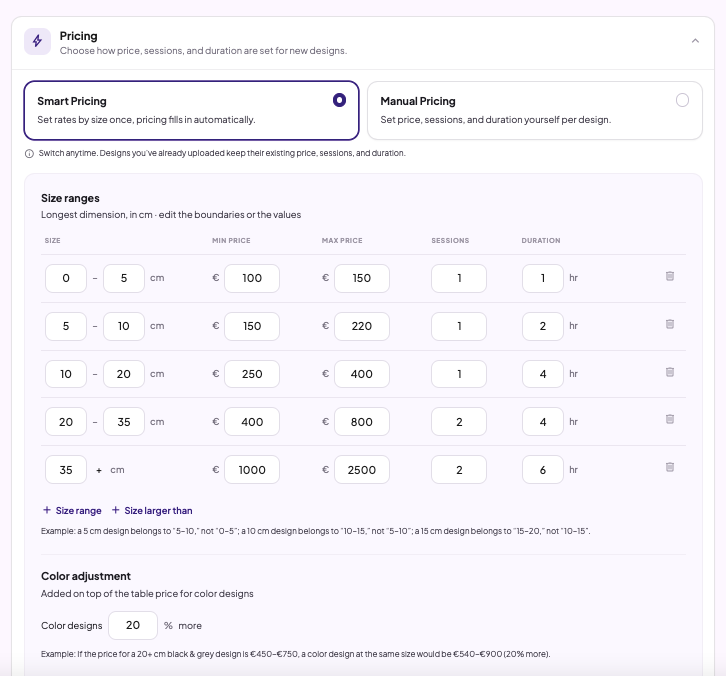
Task: Delete the 0–5 cm size range row
Action: point(670,276)
